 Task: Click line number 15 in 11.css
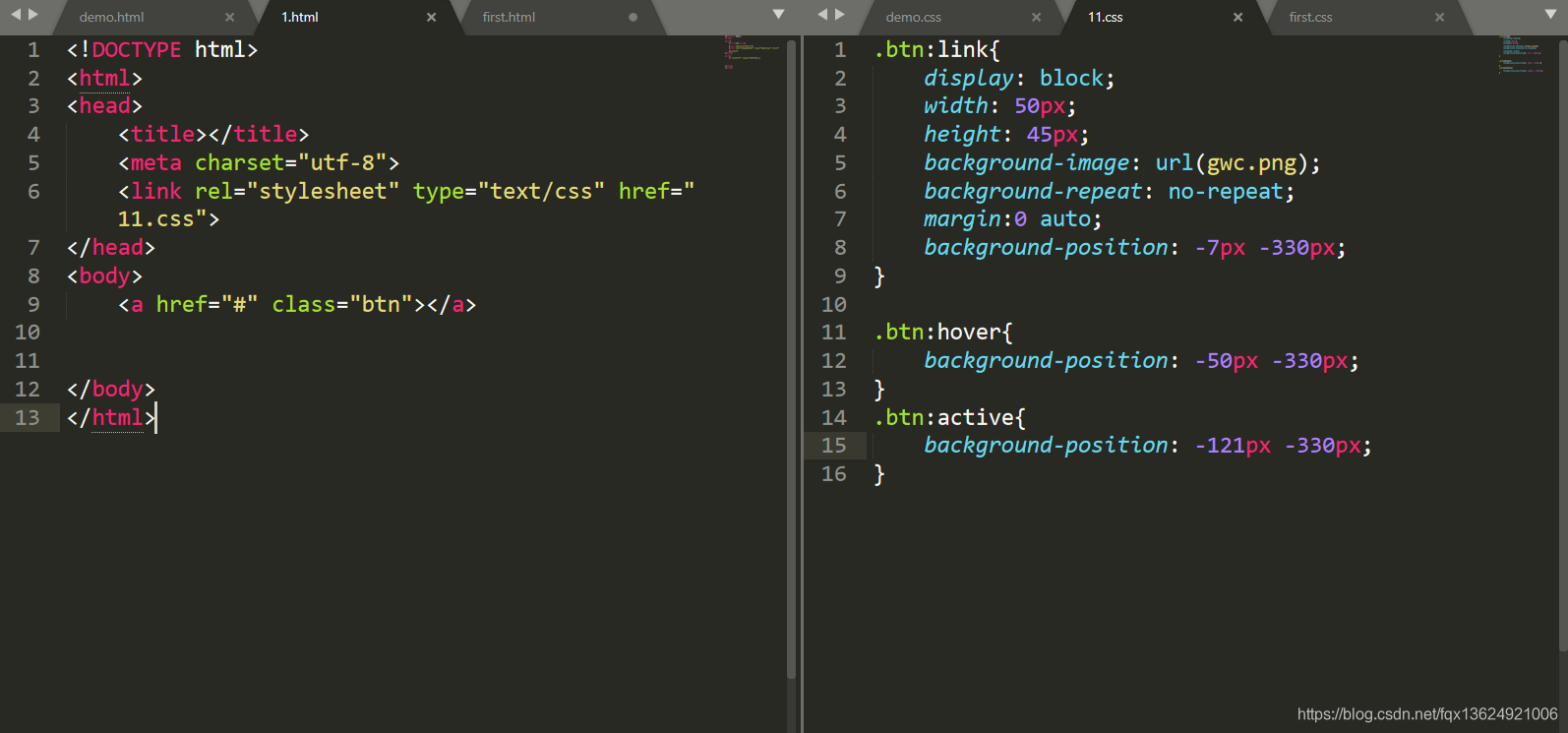click(834, 446)
